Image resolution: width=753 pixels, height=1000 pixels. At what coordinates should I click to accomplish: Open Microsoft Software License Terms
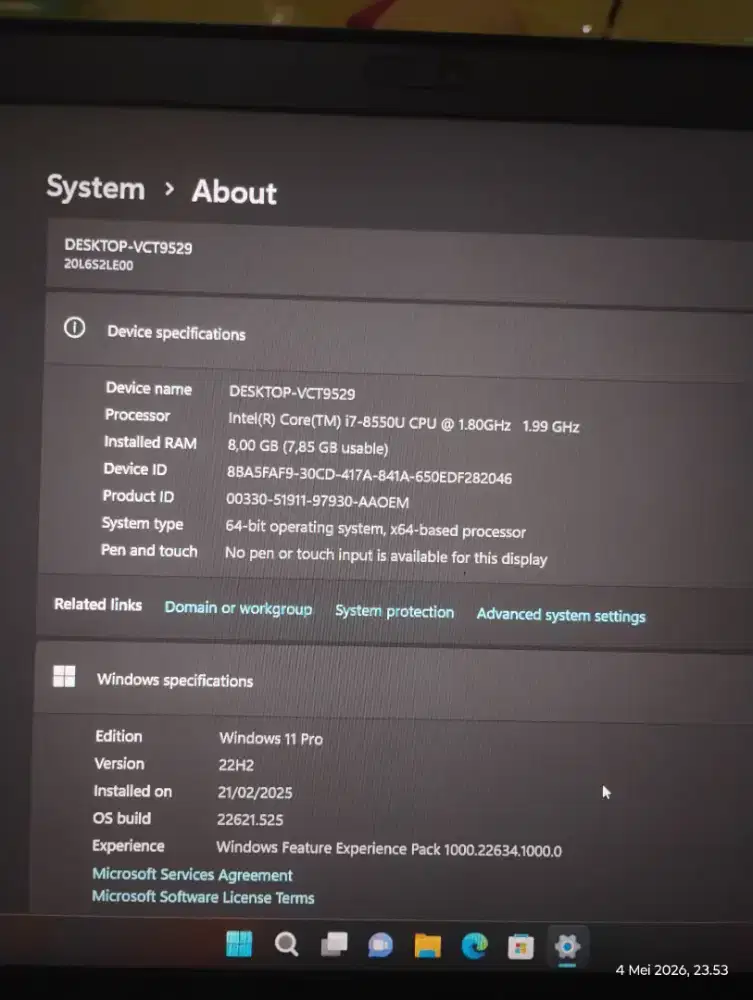pos(203,897)
